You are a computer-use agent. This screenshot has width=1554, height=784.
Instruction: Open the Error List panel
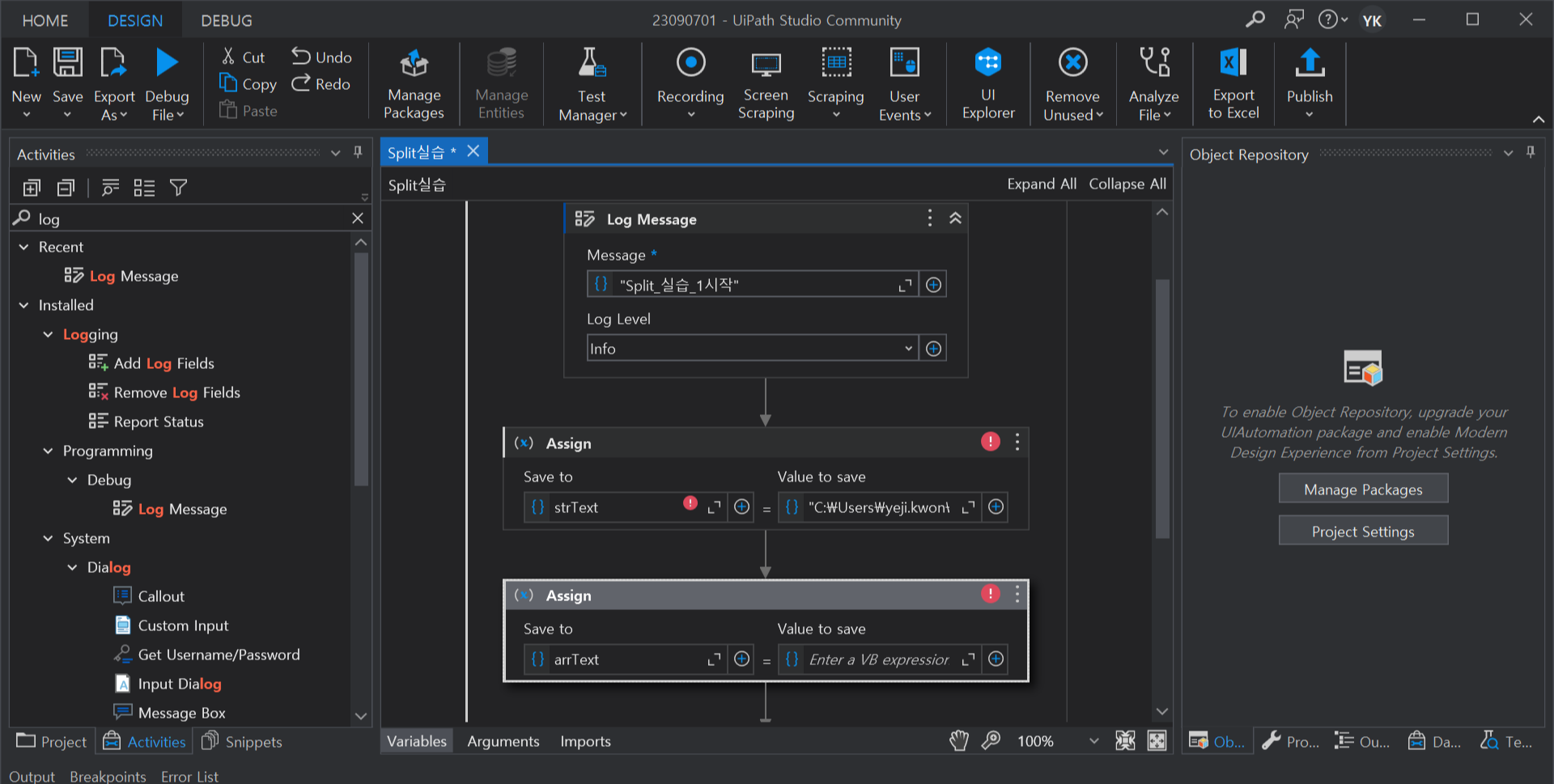[189, 776]
